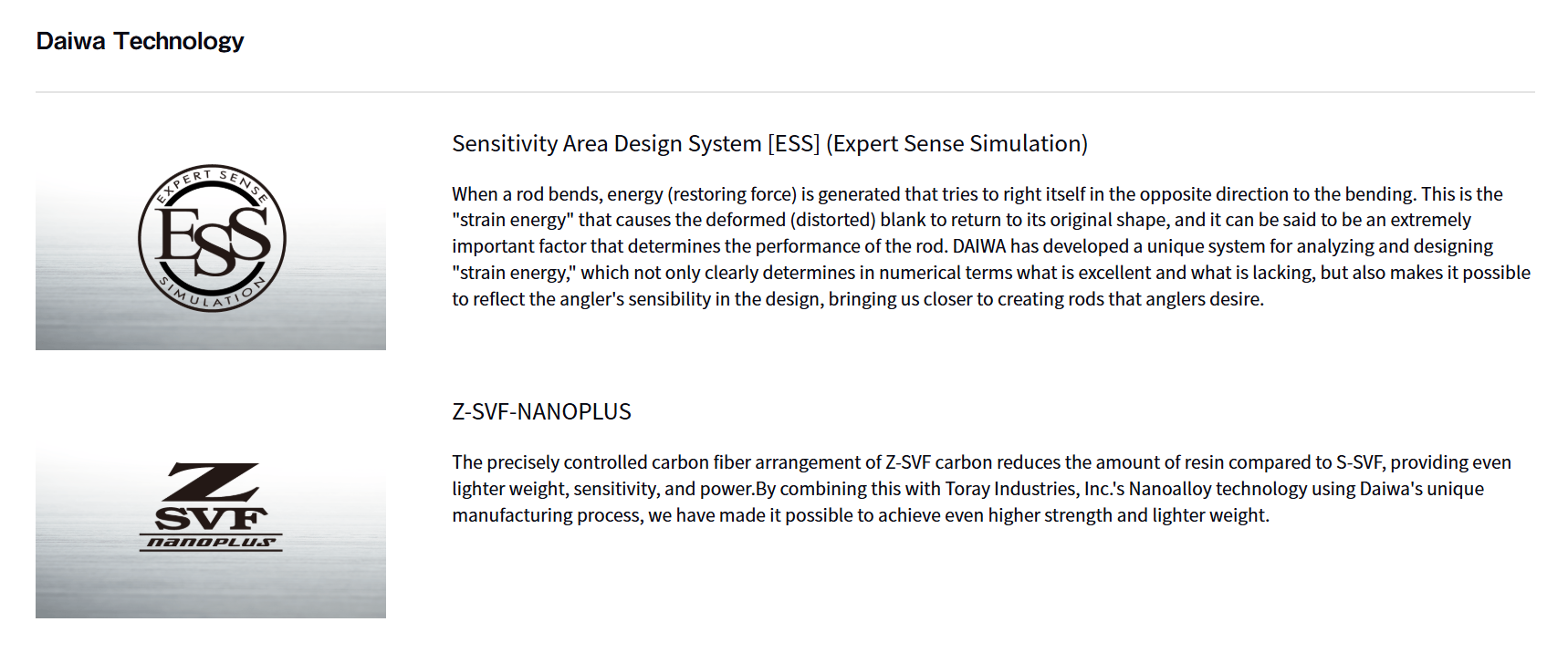Image resolution: width=1568 pixels, height=653 pixels.
Task: Click the "SVF" lettering in the logo
Action: pyautogui.click(x=211, y=519)
